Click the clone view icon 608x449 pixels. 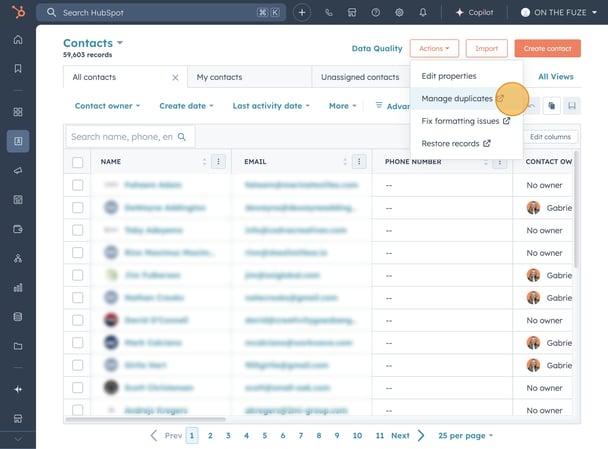[x=551, y=105]
